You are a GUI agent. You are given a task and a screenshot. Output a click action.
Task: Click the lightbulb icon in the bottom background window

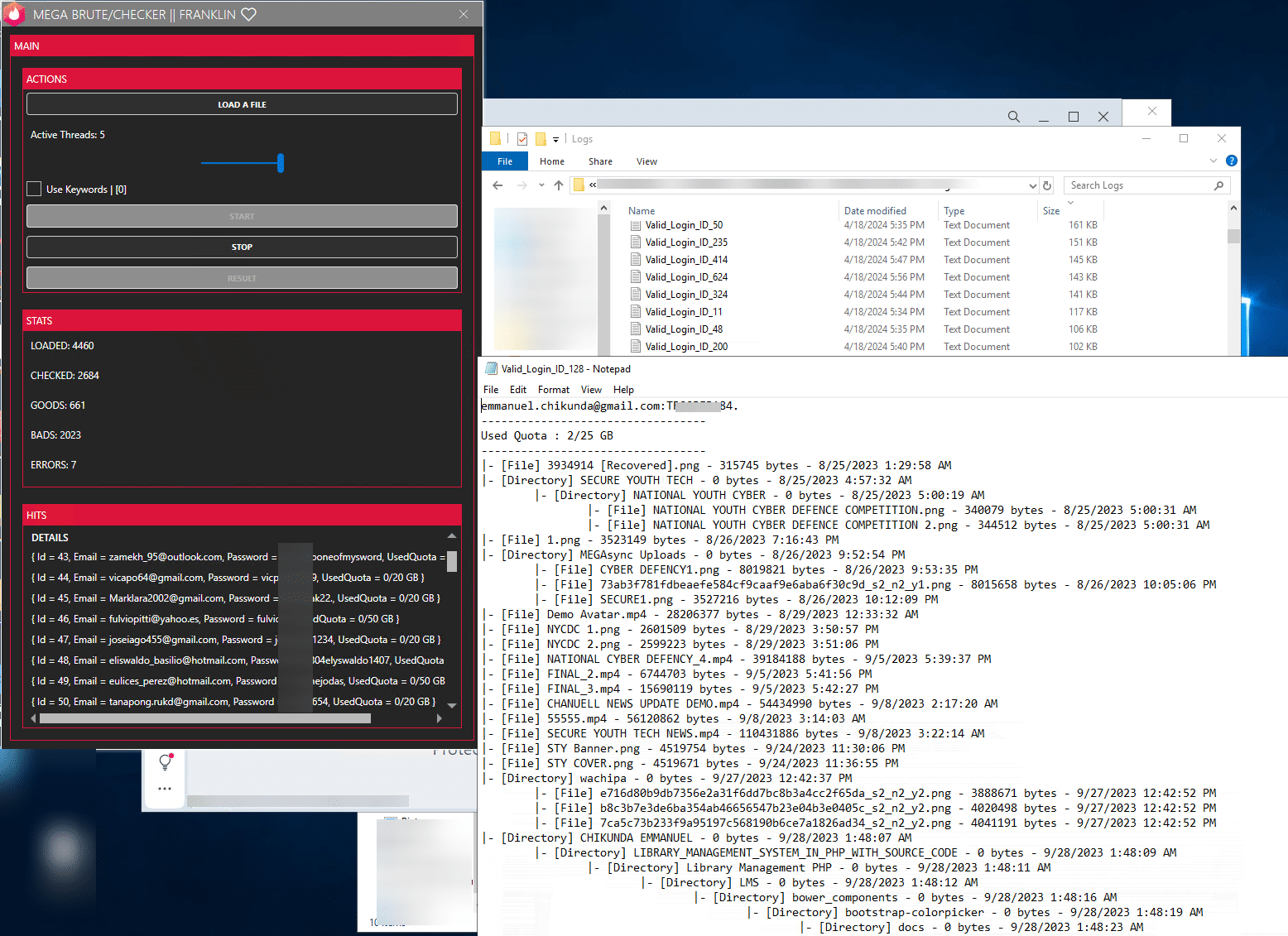pyautogui.click(x=166, y=761)
